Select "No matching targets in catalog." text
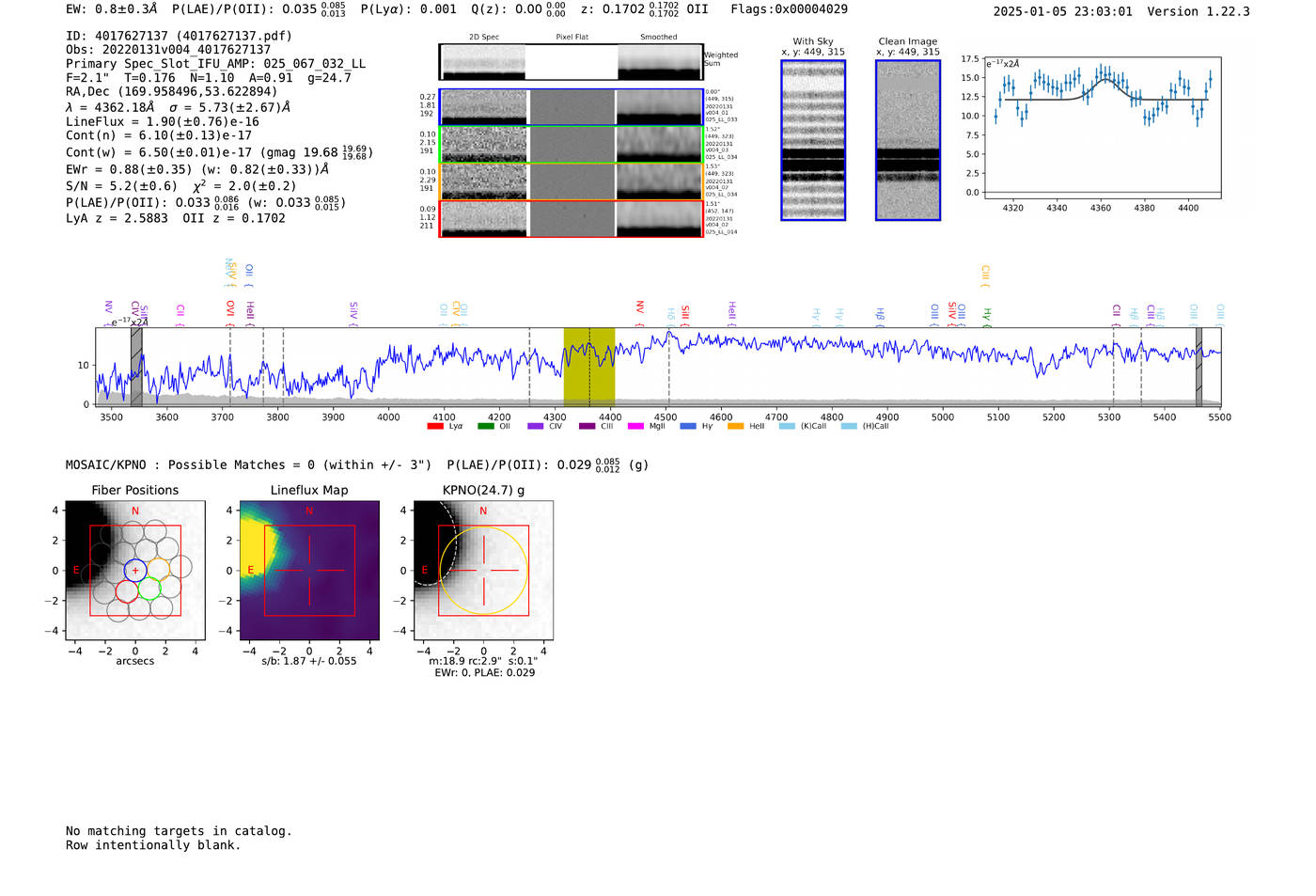 pyautogui.click(x=179, y=831)
